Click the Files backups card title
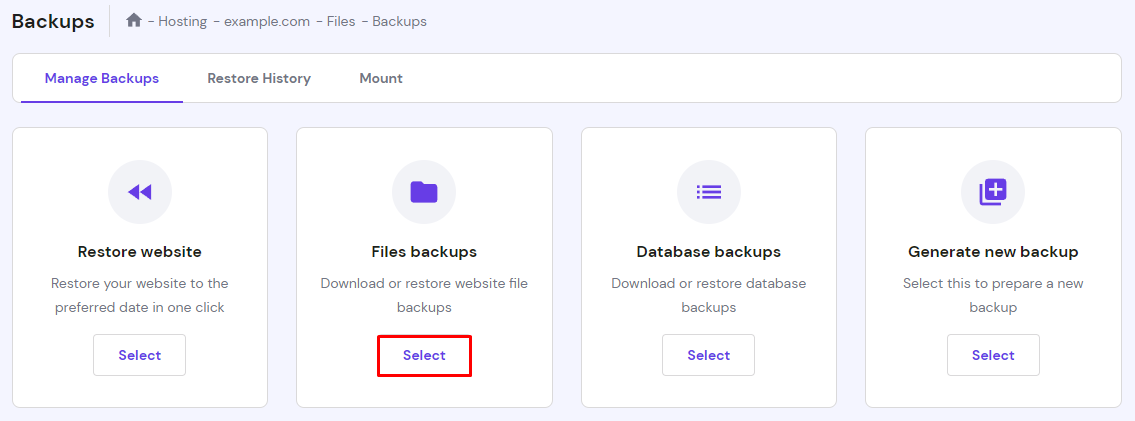 point(424,252)
